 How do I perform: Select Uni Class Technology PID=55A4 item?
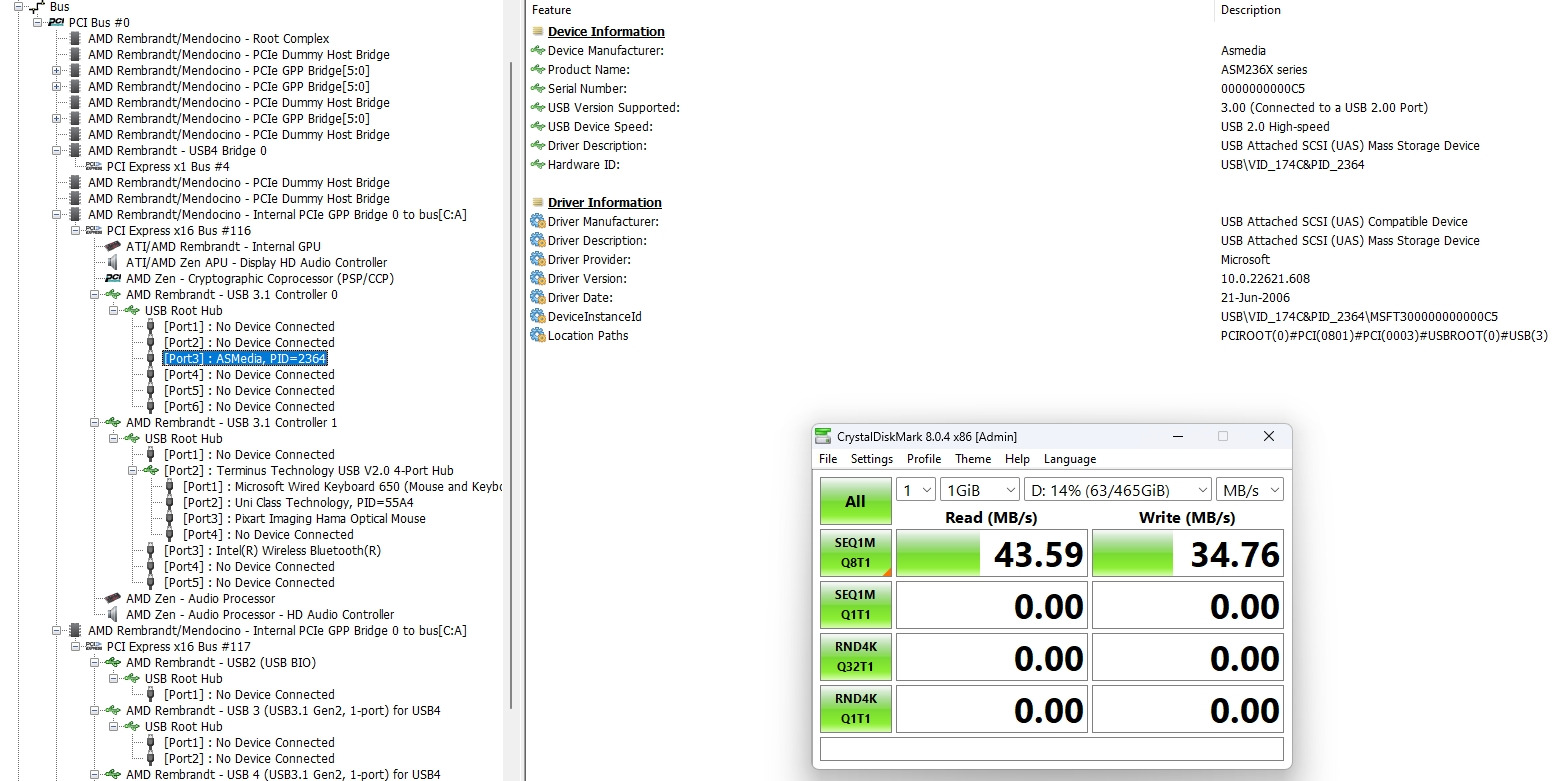tap(298, 503)
